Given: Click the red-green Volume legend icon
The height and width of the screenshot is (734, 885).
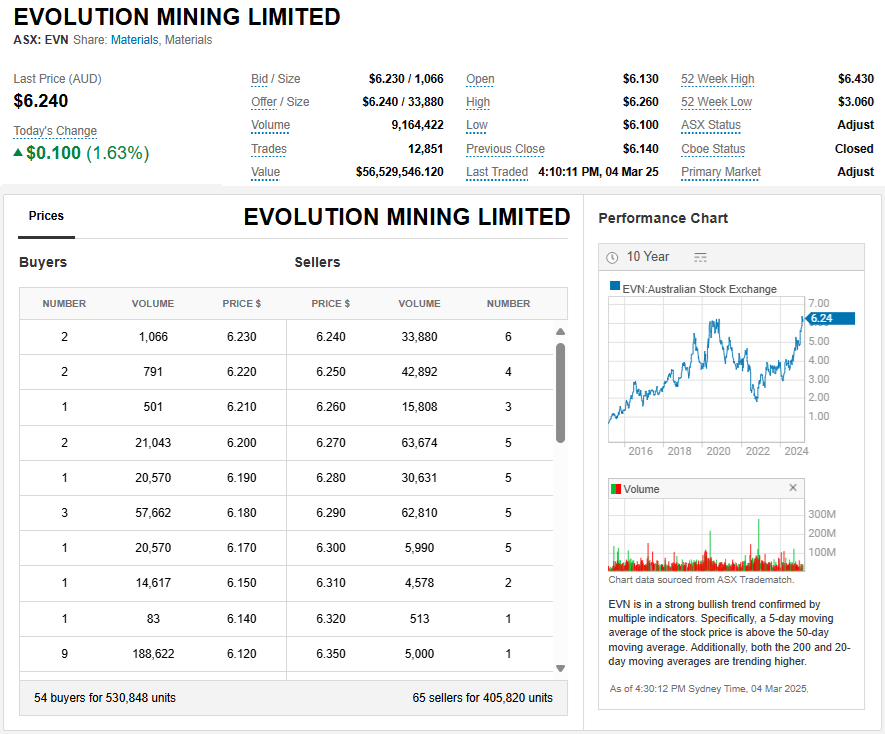Looking at the screenshot, I should tap(615, 489).
